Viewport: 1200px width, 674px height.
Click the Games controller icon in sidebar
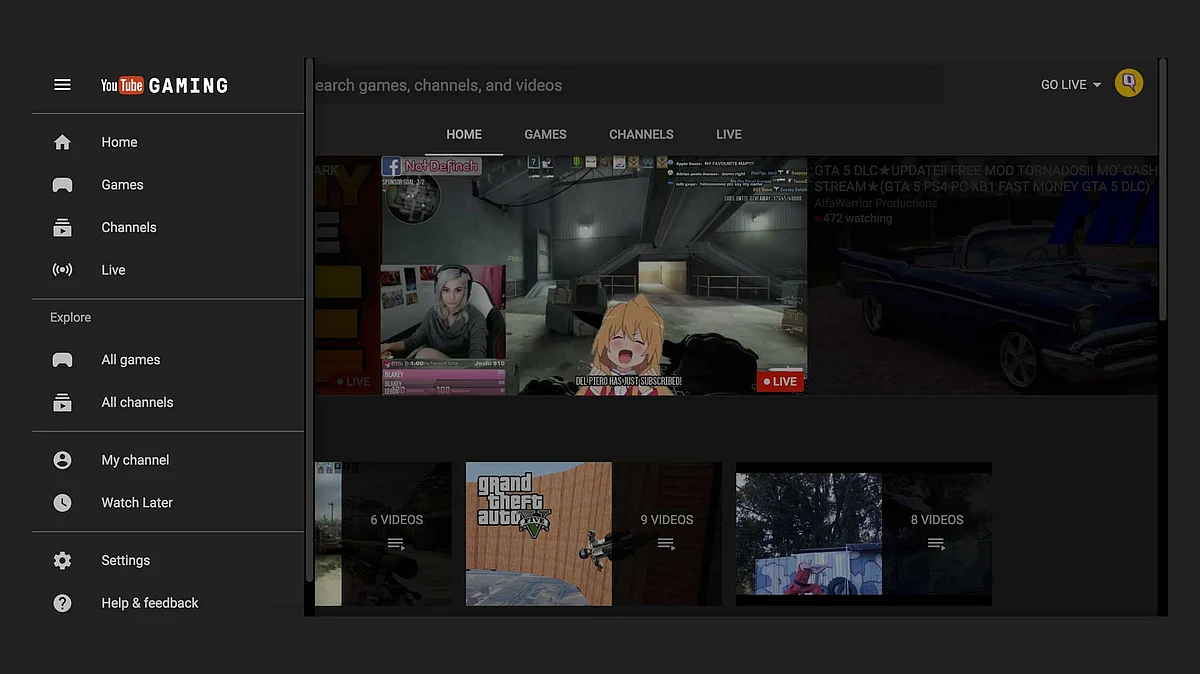pos(62,185)
